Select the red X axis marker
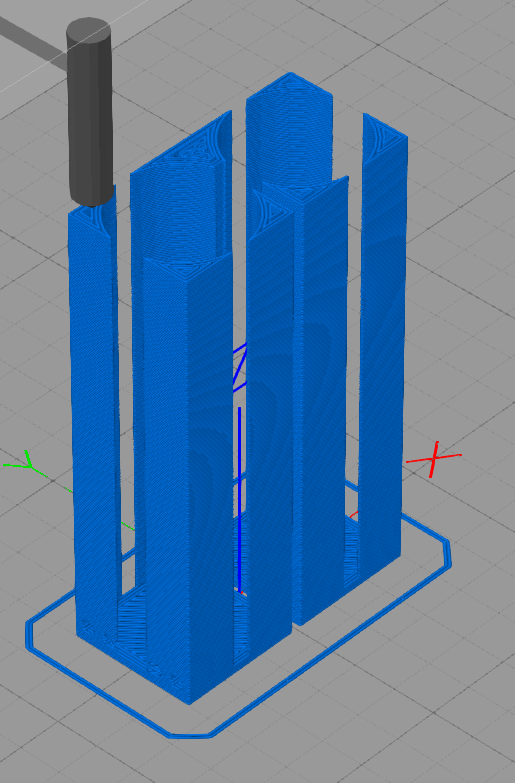Screen dimensions: 515x783 point(434,459)
